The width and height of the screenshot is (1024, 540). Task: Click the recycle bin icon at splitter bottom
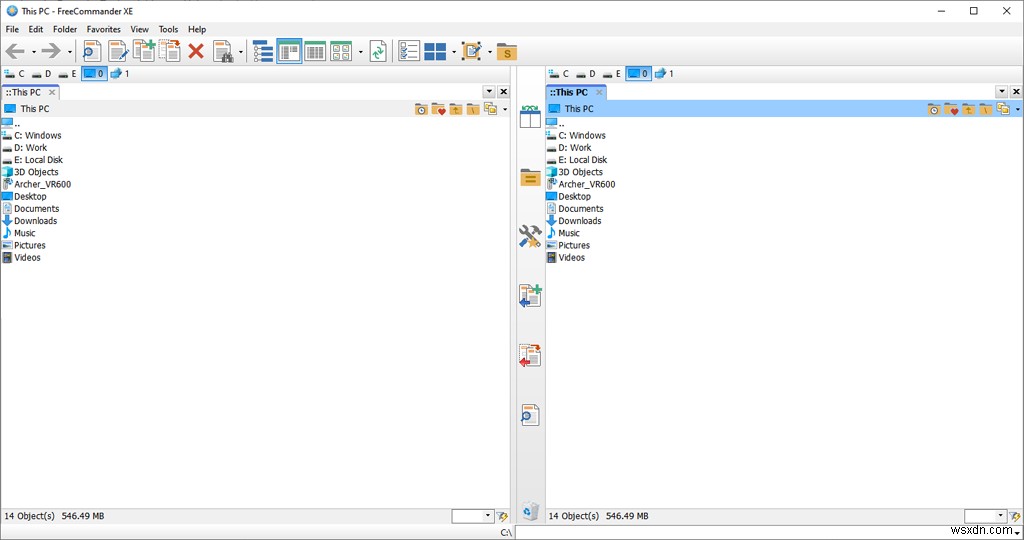[x=530, y=511]
